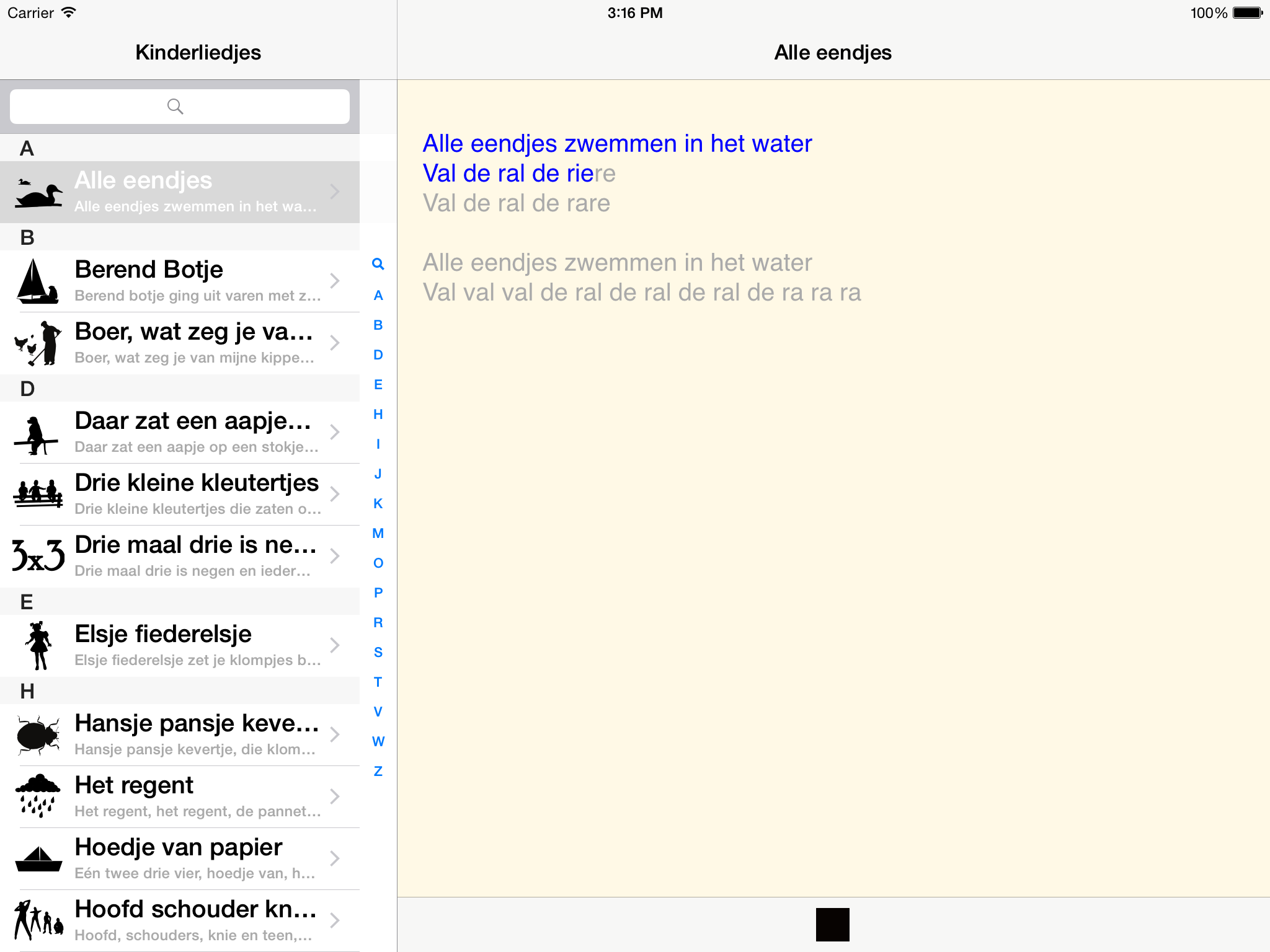Viewport: 1270px width, 952px height.
Task: Tap the magnifier icon in the search field
Action: (x=175, y=107)
